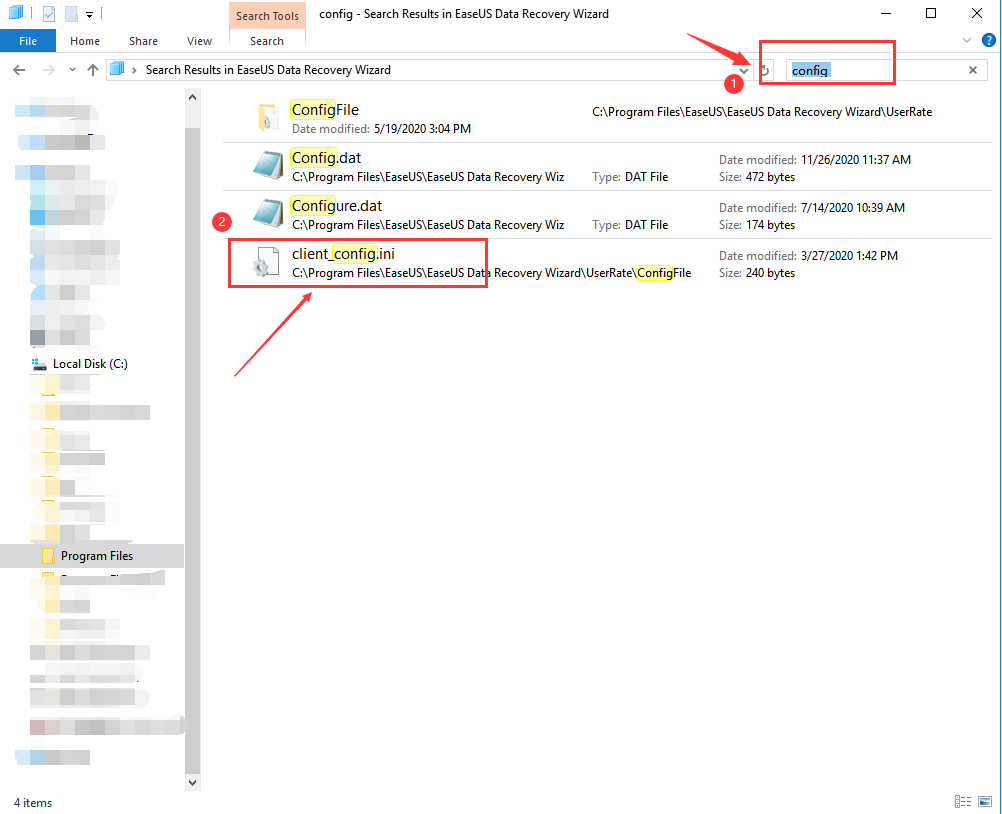Select Local Disk (C:) in navigation pane

(x=90, y=364)
